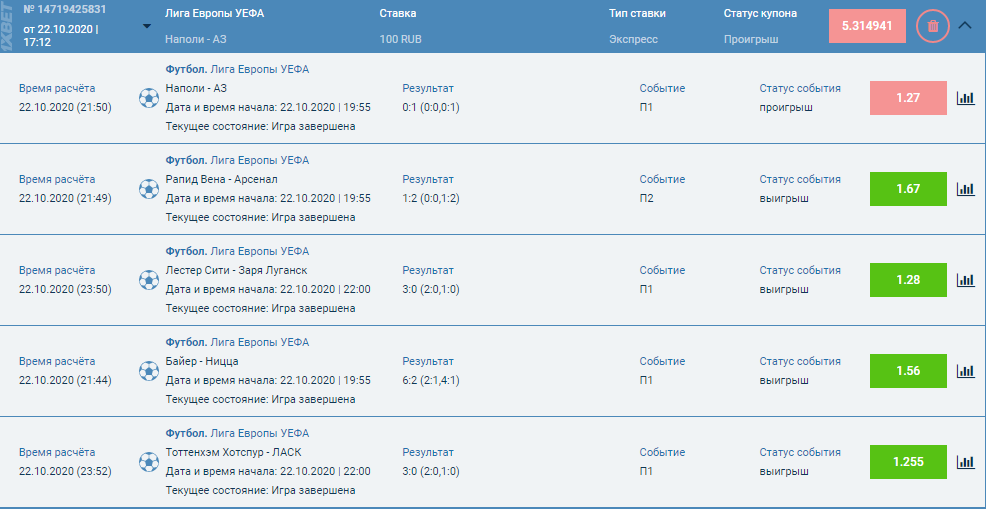This screenshot has height=509, width=987.
Task: Delete the bet slip with the trash icon
Action: pyautogui.click(x=933, y=26)
